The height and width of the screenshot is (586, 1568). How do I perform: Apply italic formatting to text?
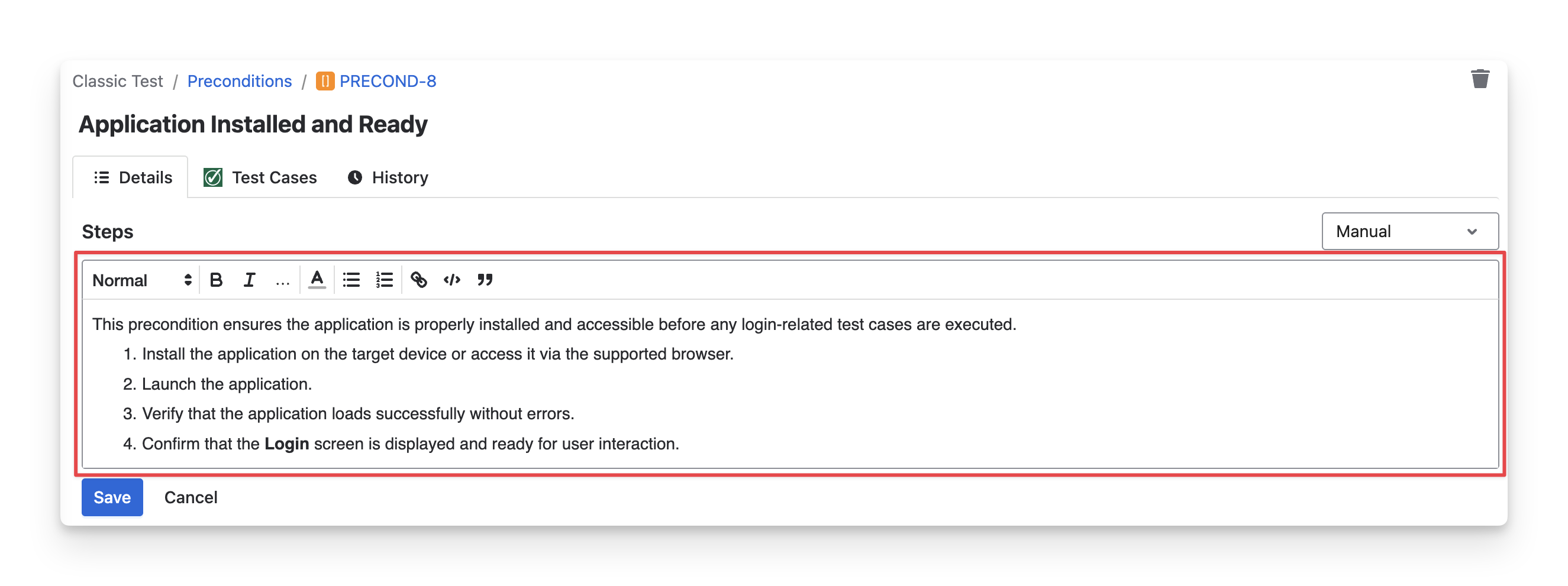click(249, 280)
